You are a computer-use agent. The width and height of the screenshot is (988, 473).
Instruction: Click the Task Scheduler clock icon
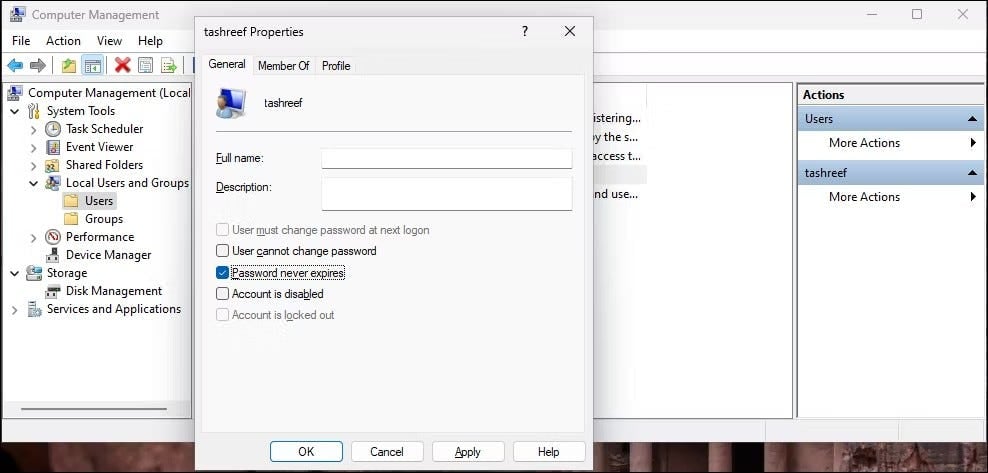53,129
